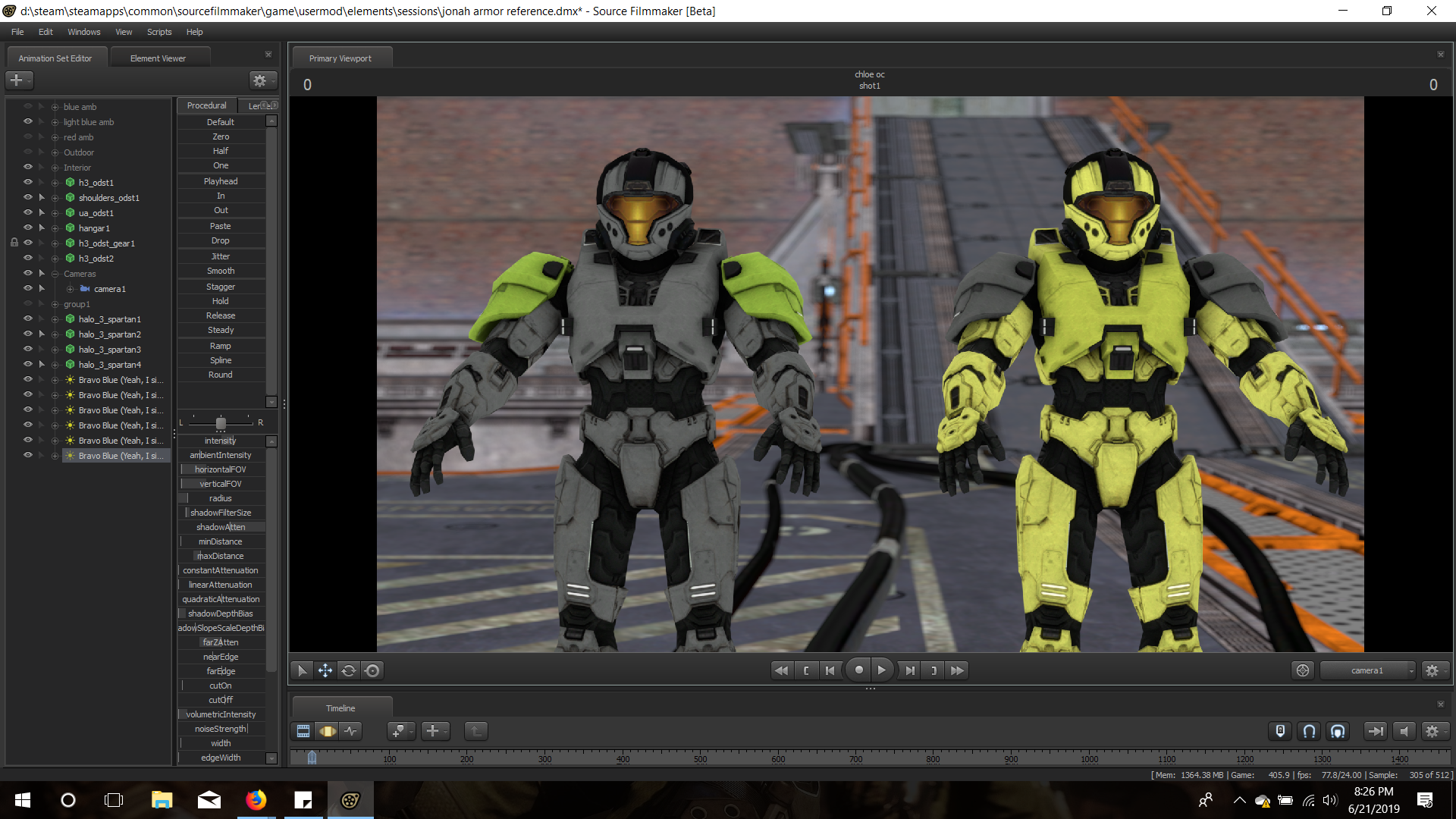1456x819 pixels.
Task: Select the Timeline tab
Action: [x=340, y=708]
